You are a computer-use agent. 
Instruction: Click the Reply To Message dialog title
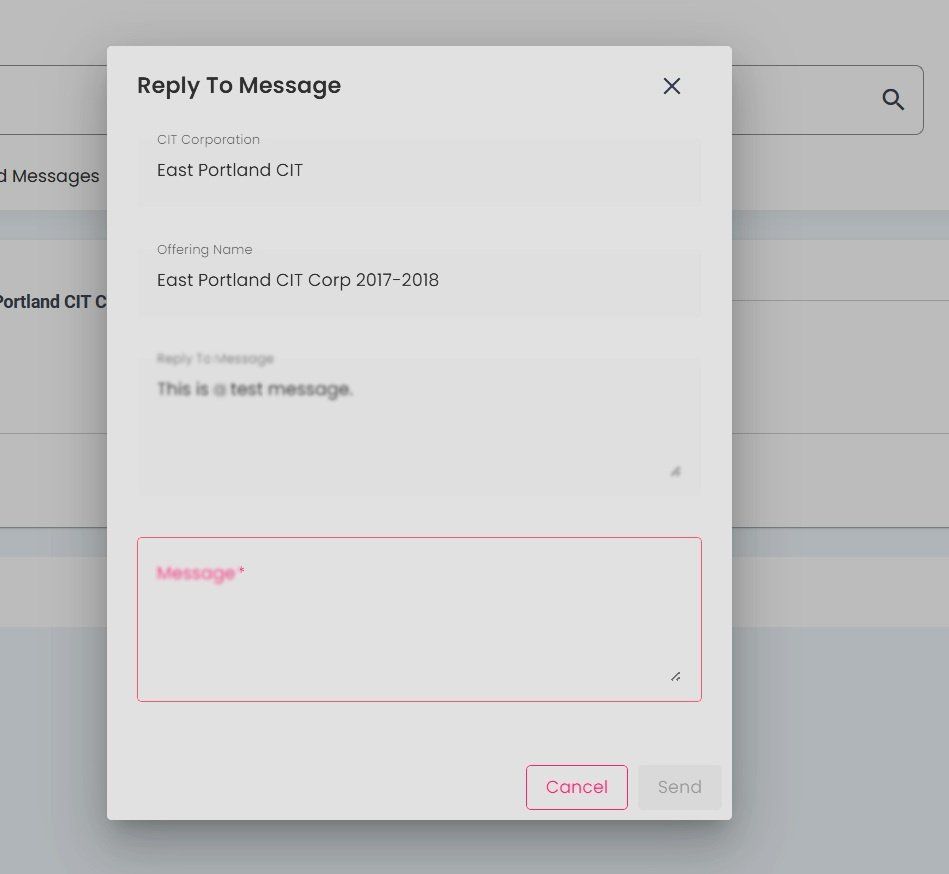coord(239,86)
